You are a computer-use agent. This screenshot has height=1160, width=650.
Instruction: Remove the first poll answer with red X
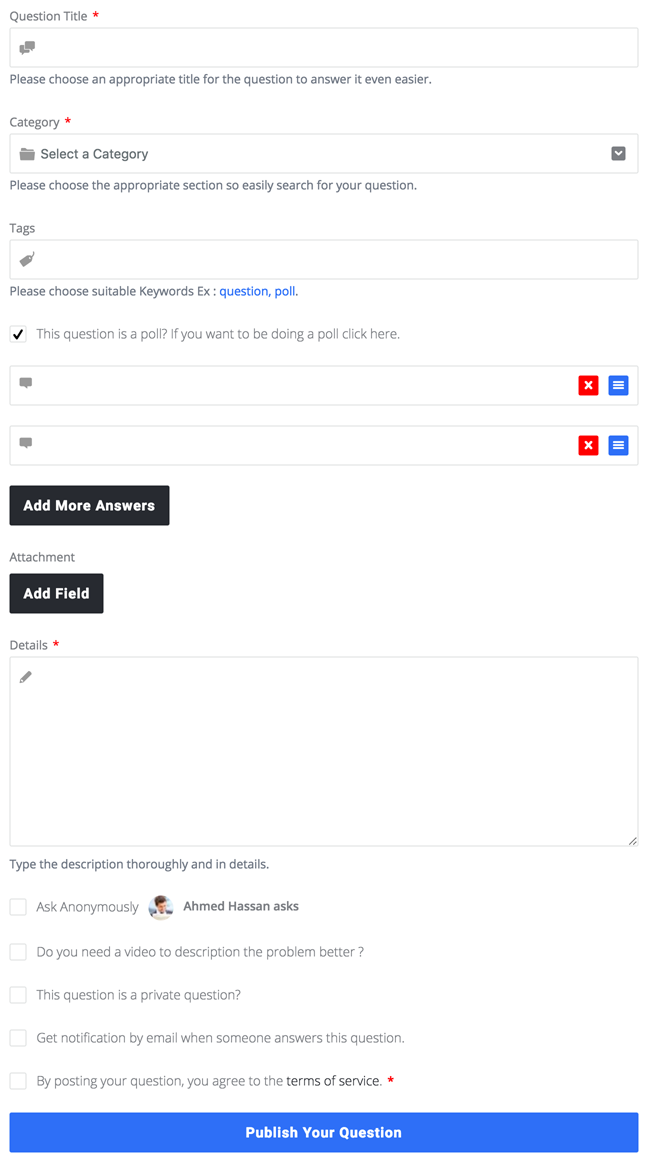click(x=589, y=385)
